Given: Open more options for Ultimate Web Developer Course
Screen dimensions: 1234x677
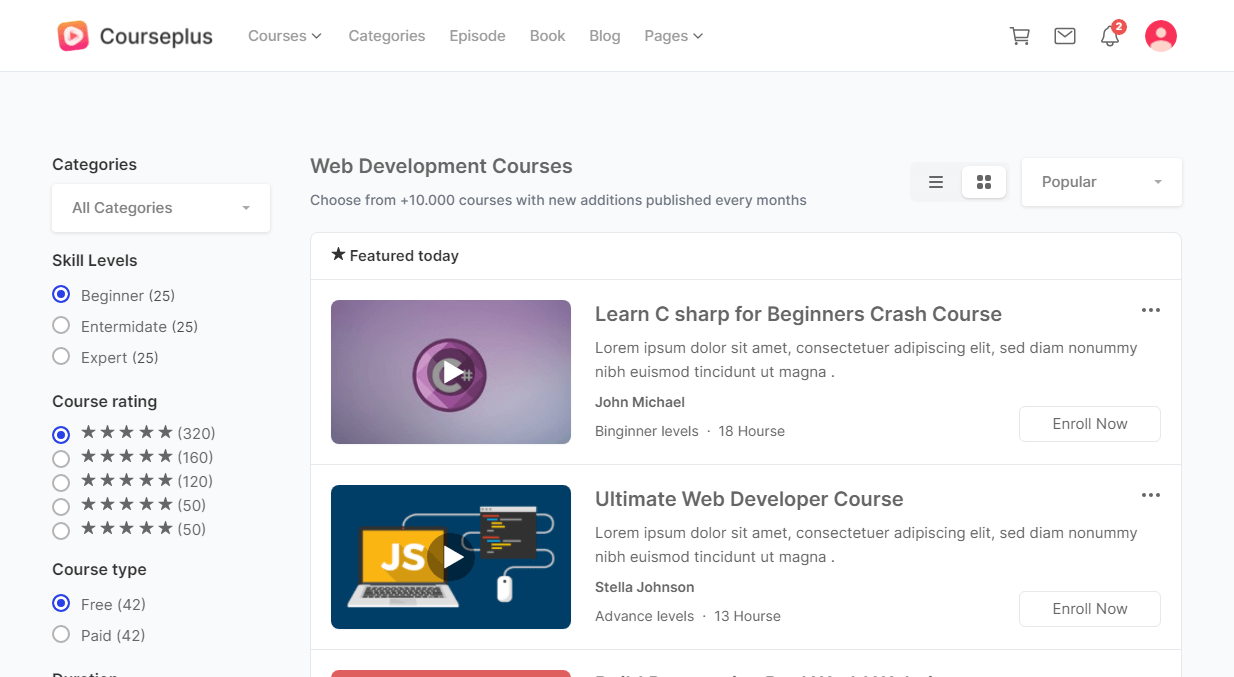Looking at the screenshot, I should pos(1150,495).
